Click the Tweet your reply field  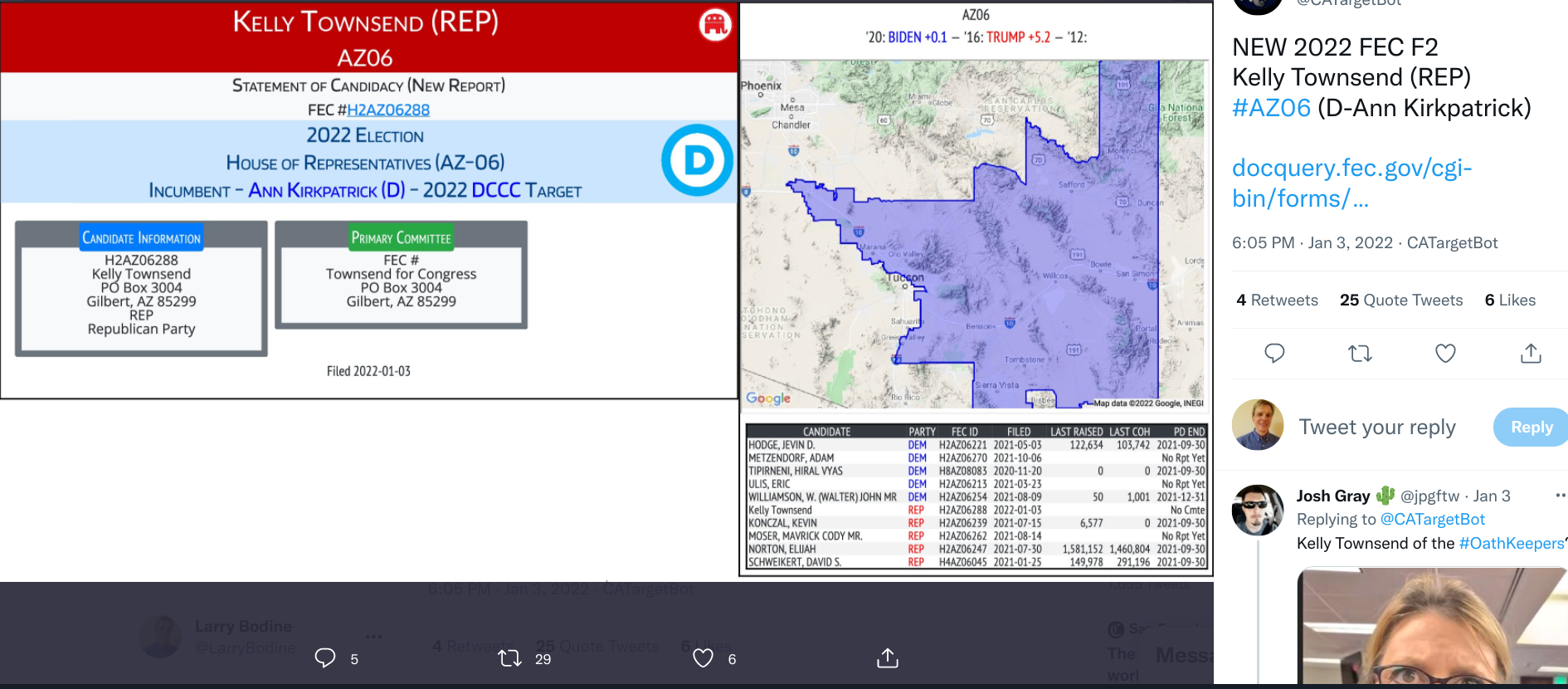point(1377,427)
